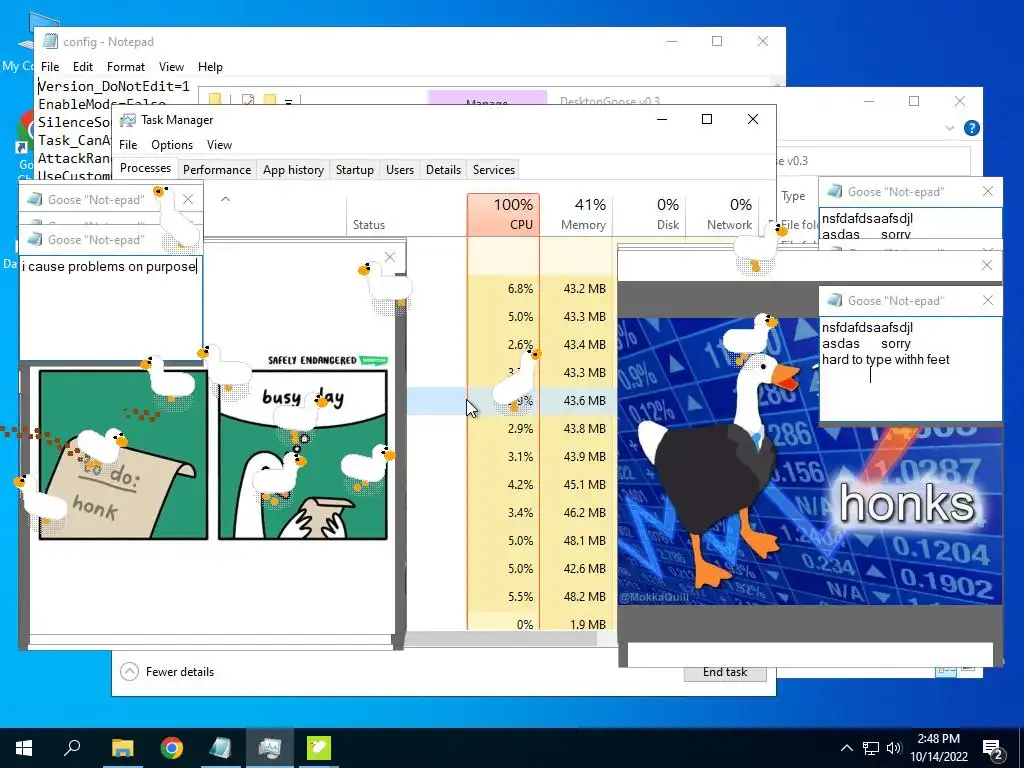Switch to the Processes tab
This screenshot has width=1024, height=768.
(x=145, y=168)
